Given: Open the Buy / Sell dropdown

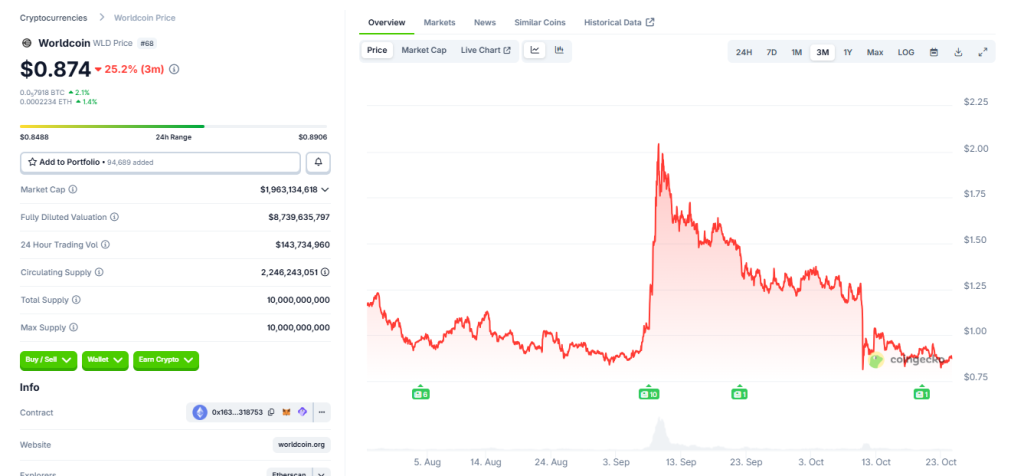Looking at the screenshot, I should (x=49, y=360).
